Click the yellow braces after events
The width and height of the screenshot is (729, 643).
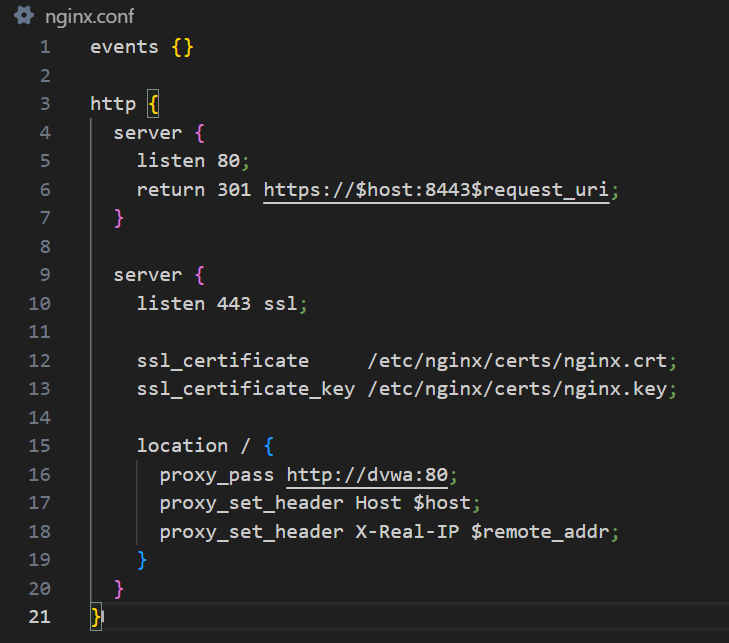pos(182,47)
